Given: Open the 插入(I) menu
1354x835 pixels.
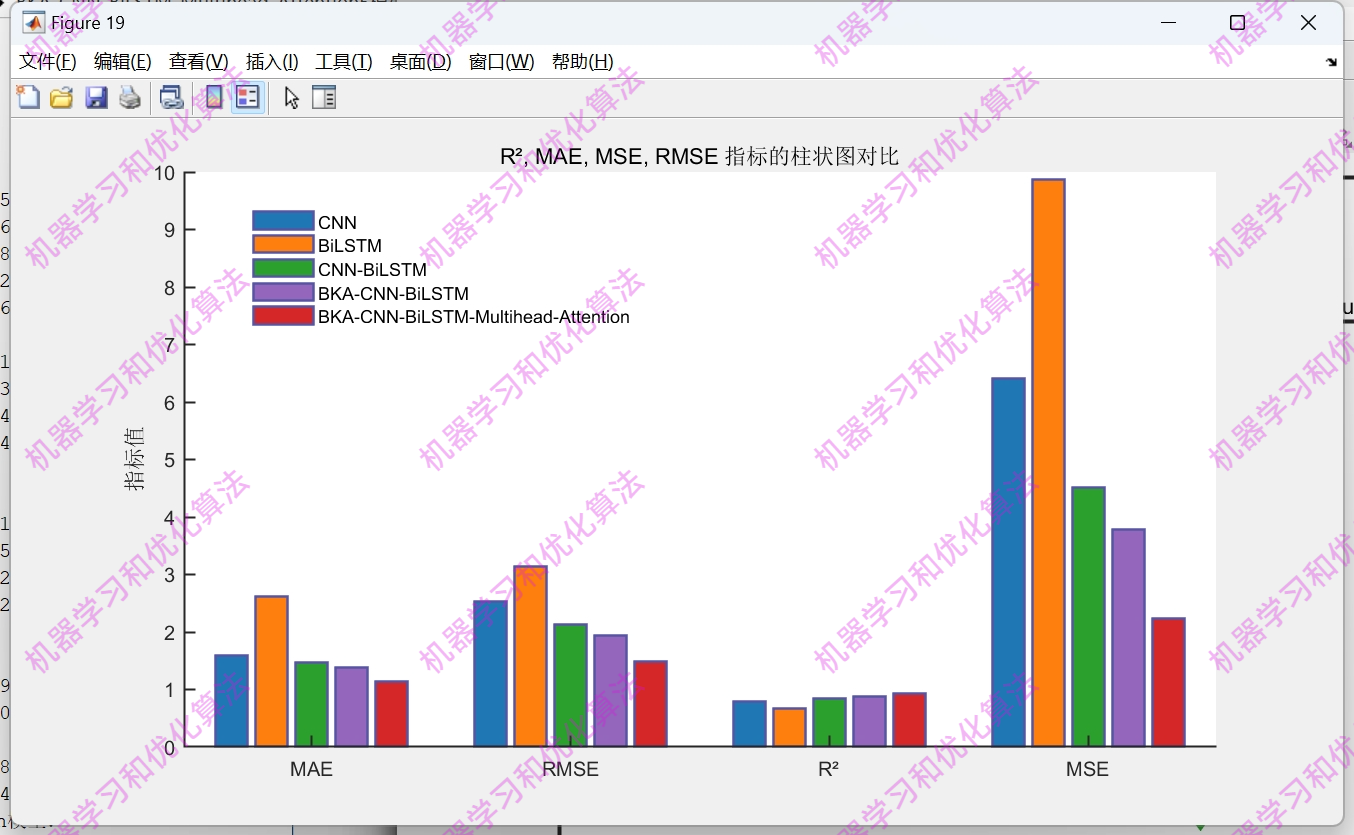Looking at the screenshot, I should tap(272, 62).
